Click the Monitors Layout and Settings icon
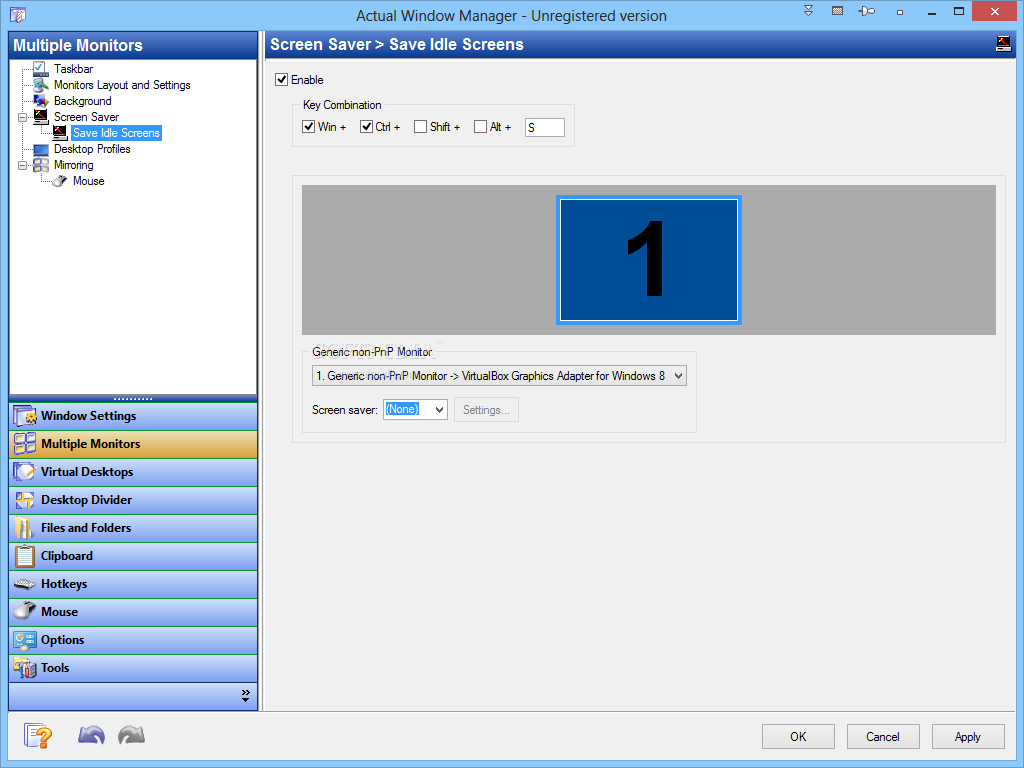This screenshot has height=768, width=1024. 40,85
